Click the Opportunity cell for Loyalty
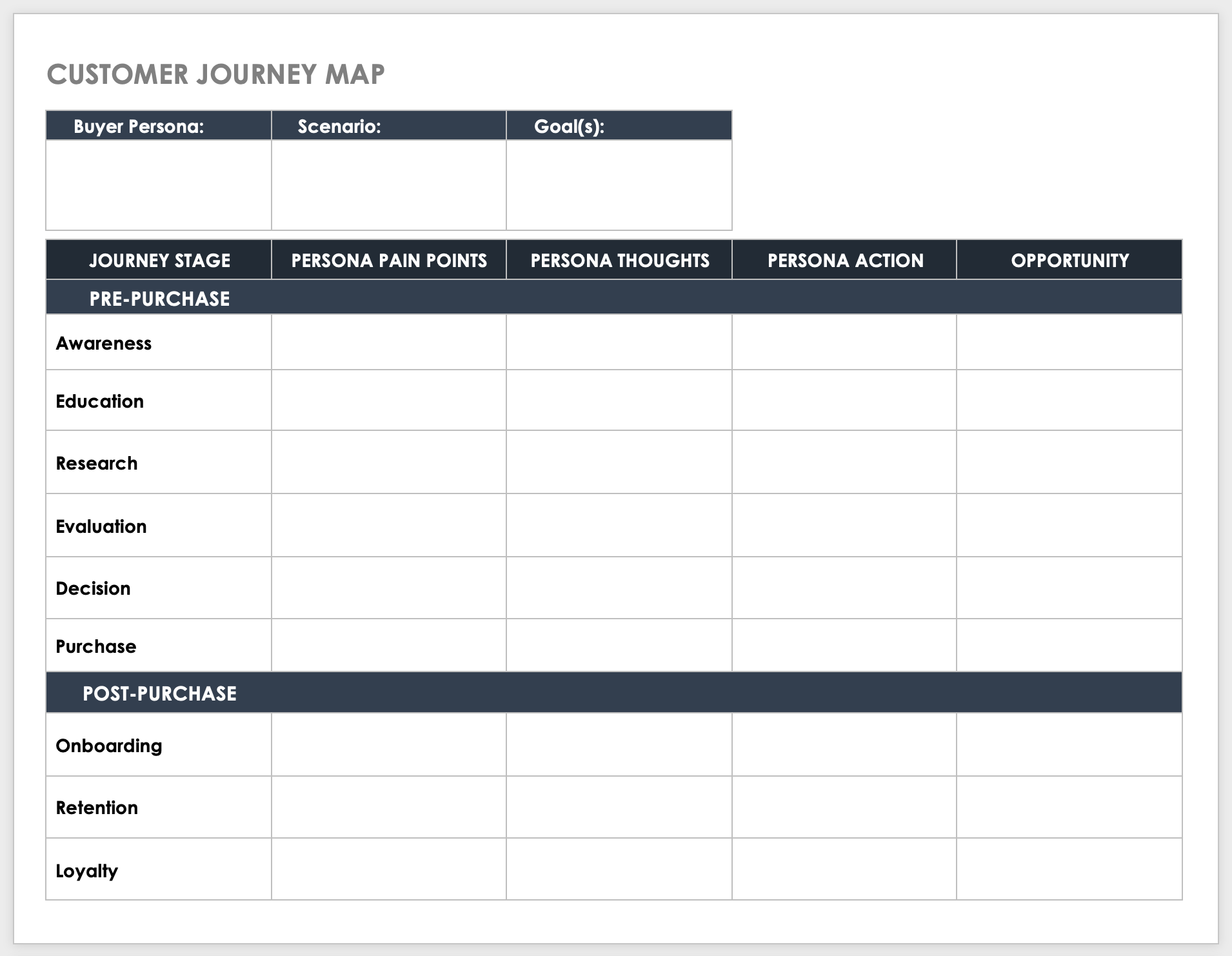The width and height of the screenshot is (1232, 956). [1069, 870]
